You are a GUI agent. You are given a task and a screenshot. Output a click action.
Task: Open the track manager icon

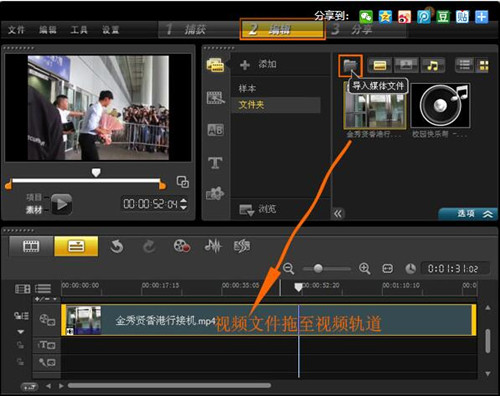43,289
